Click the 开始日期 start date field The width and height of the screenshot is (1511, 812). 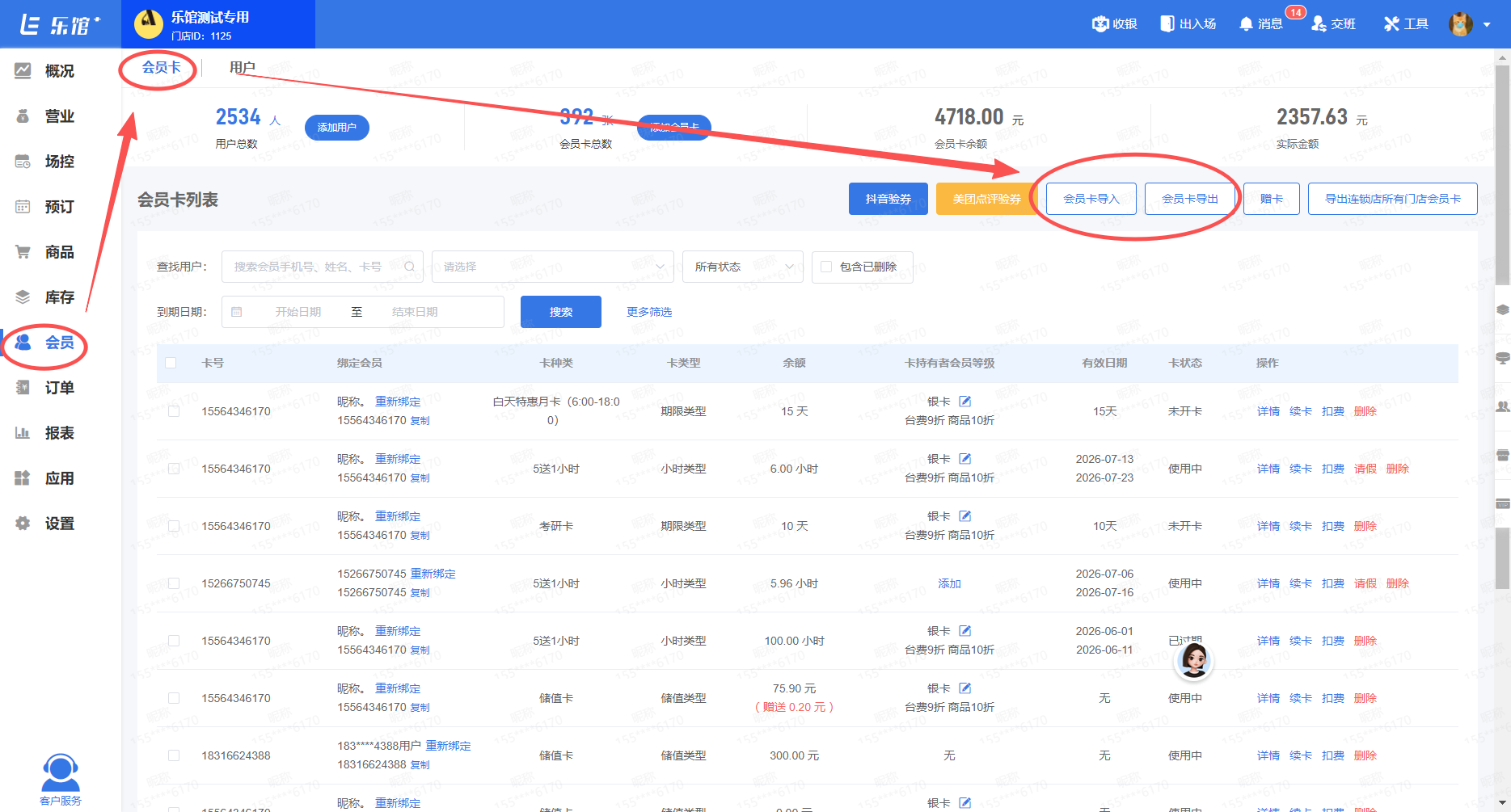[x=298, y=312]
